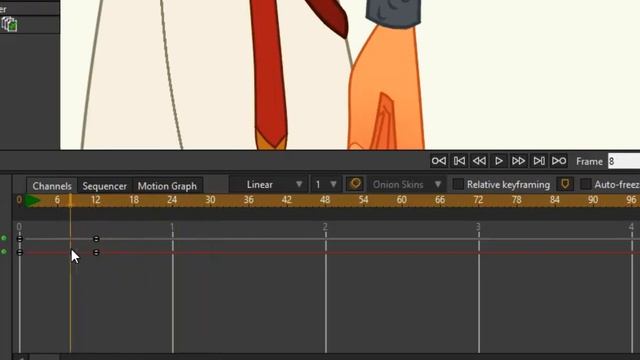Screen dimensions: 640x360
Task: Step forward one frame button
Action: click(539, 161)
